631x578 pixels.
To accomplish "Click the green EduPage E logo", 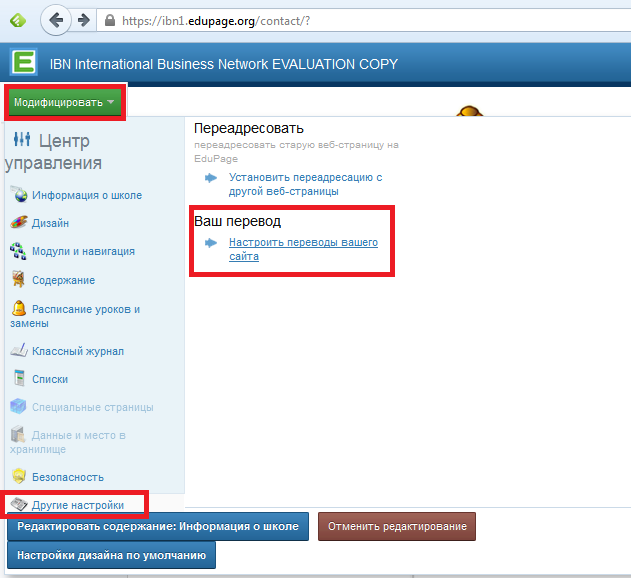I will (x=24, y=62).
